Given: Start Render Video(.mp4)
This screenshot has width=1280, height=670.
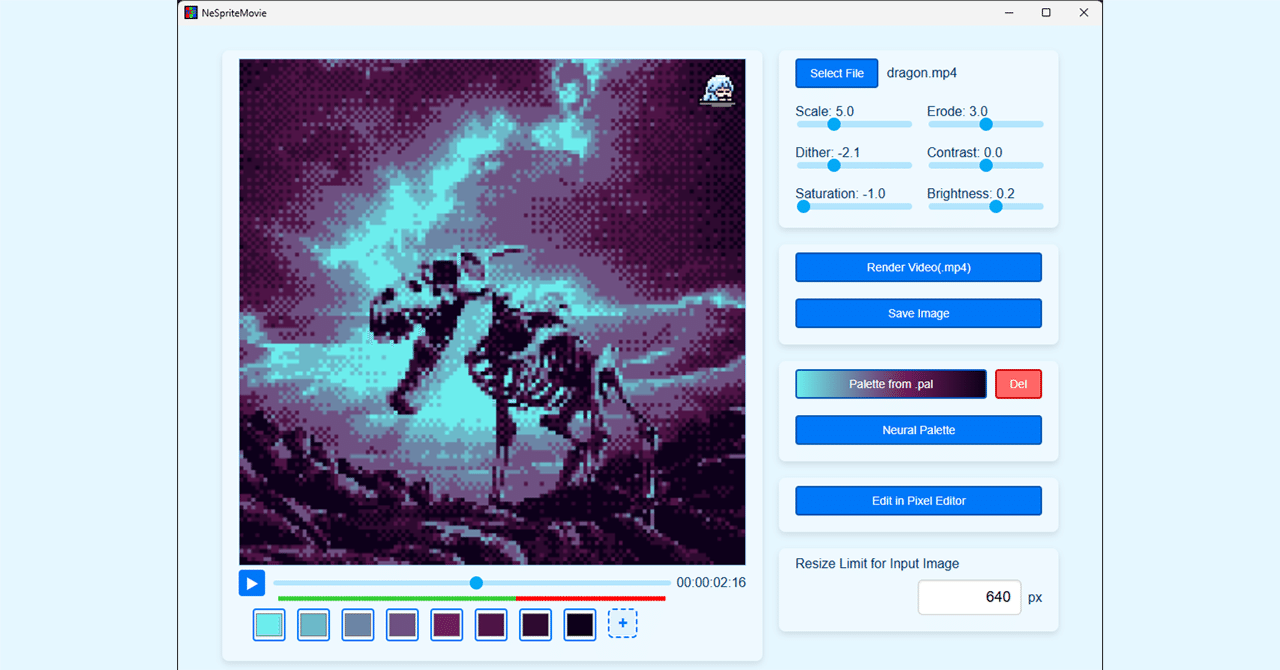Looking at the screenshot, I should [918, 267].
